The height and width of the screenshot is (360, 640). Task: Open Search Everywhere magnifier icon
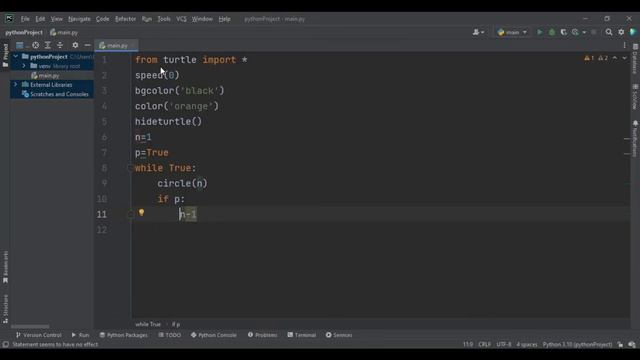pyautogui.click(x=609, y=32)
